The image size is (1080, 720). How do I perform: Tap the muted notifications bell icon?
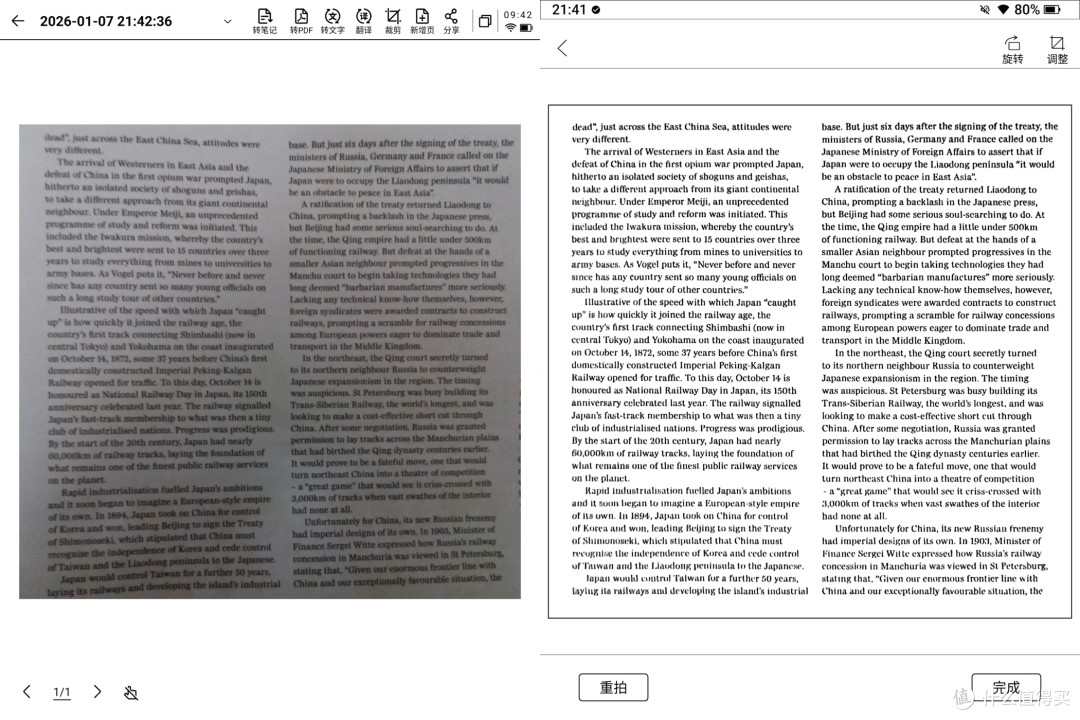(984, 10)
